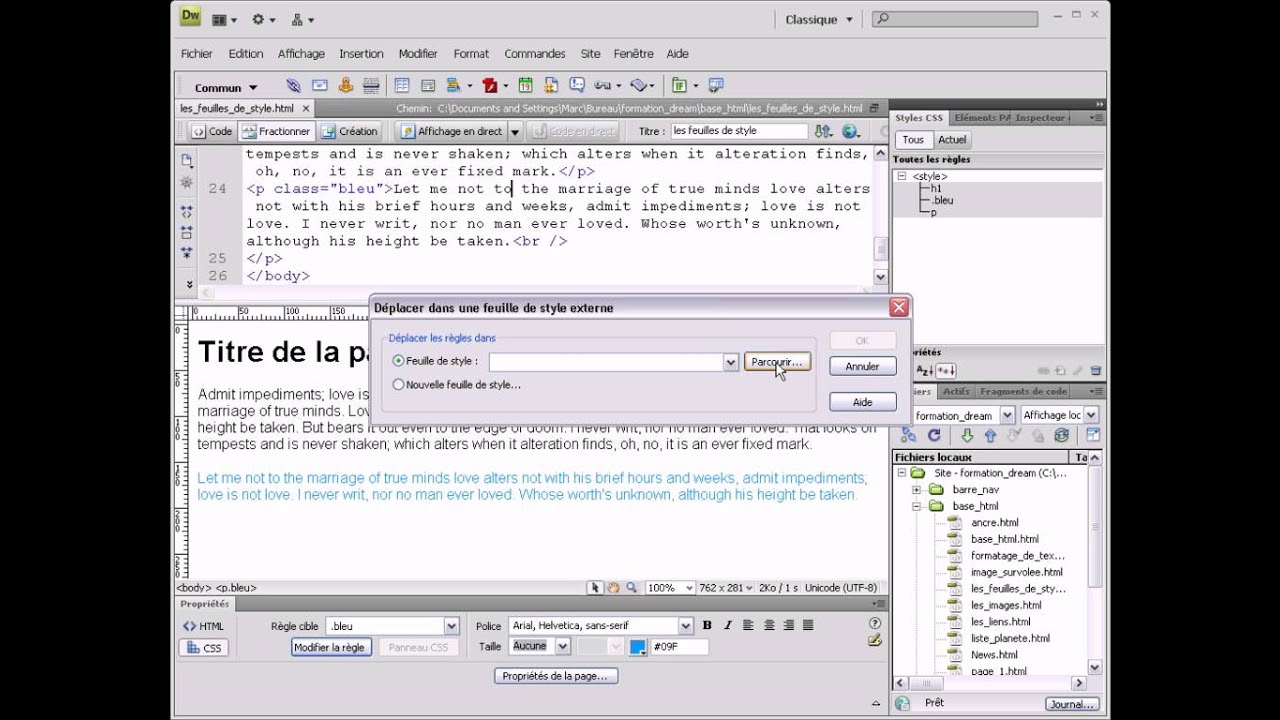Viewport: 1280px width, 720px height.
Task: Open the Feuille de style dropdown list
Action: click(731, 362)
